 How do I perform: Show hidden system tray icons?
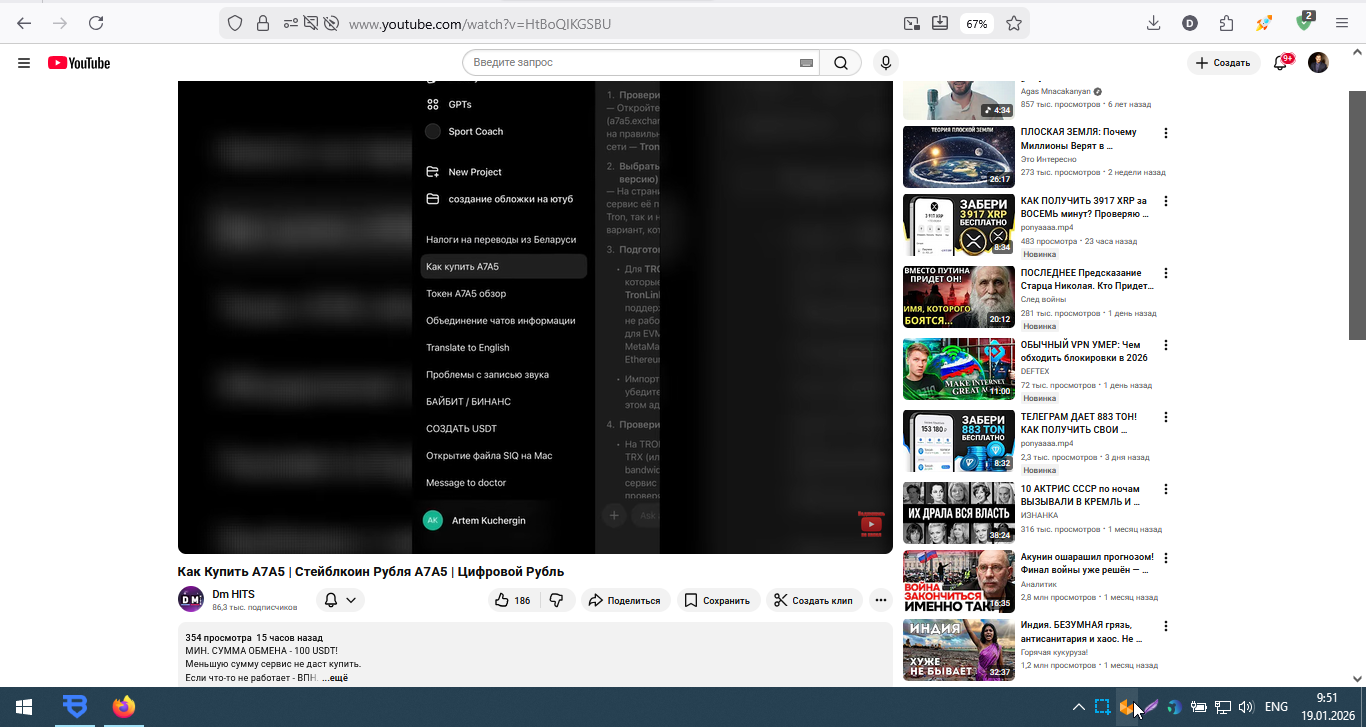[x=1079, y=707]
